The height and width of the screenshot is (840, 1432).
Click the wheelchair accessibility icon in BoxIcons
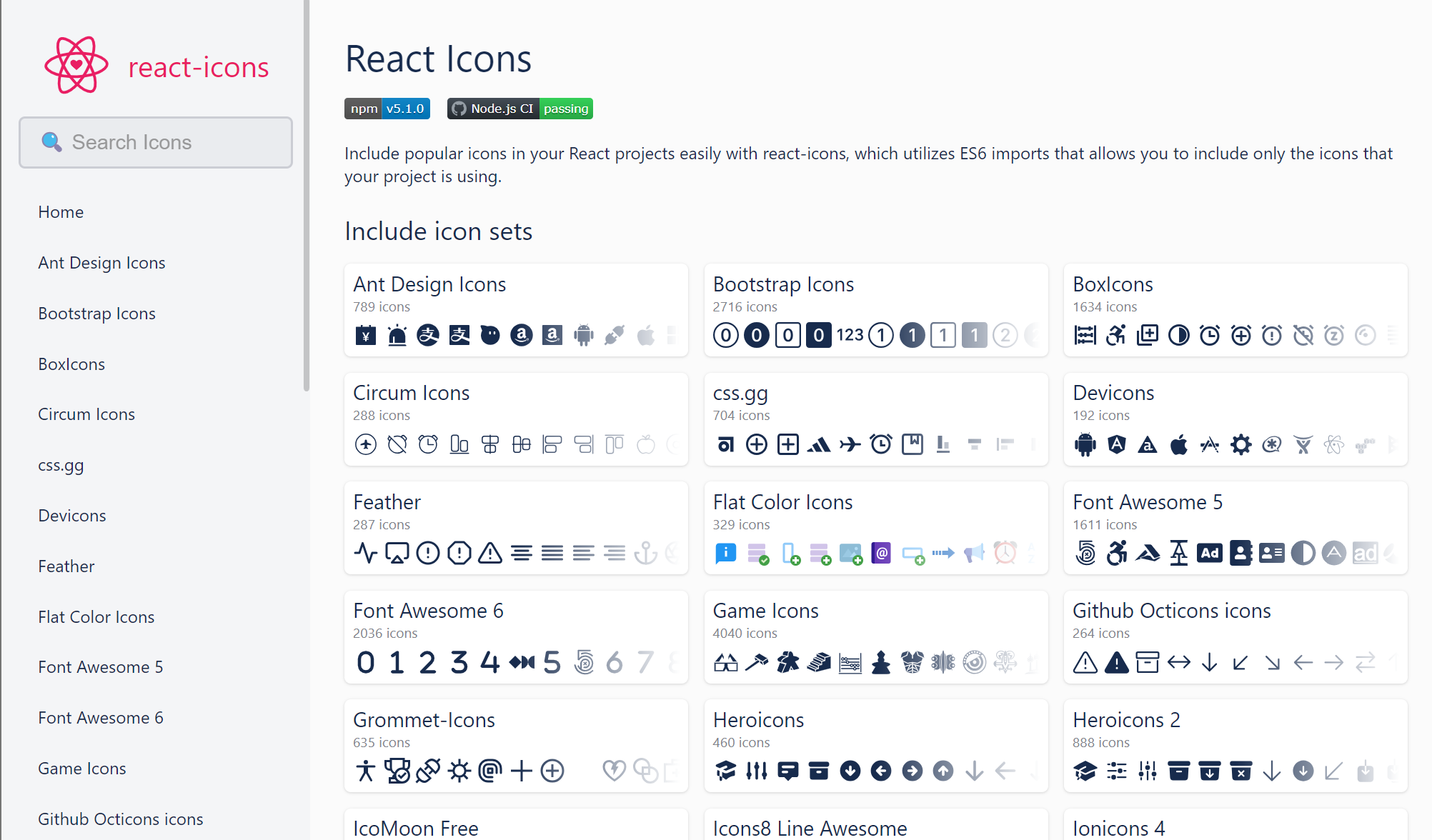pyautogui.click(x=1116, y=335)
